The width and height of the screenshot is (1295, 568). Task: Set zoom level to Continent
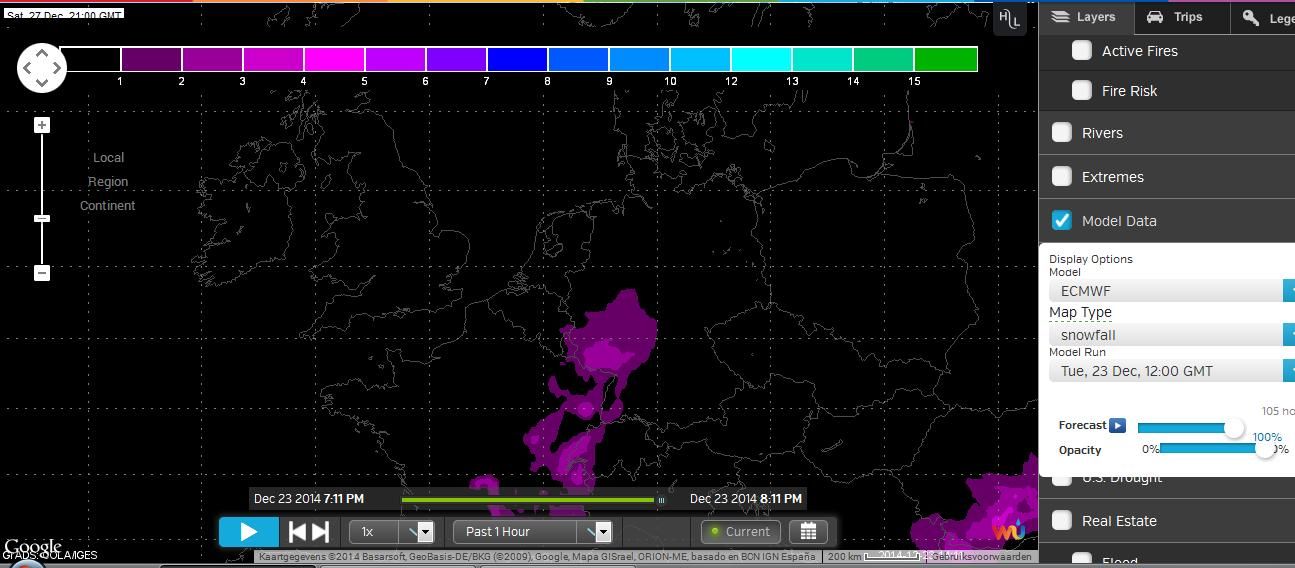click(x=108, y=205)
